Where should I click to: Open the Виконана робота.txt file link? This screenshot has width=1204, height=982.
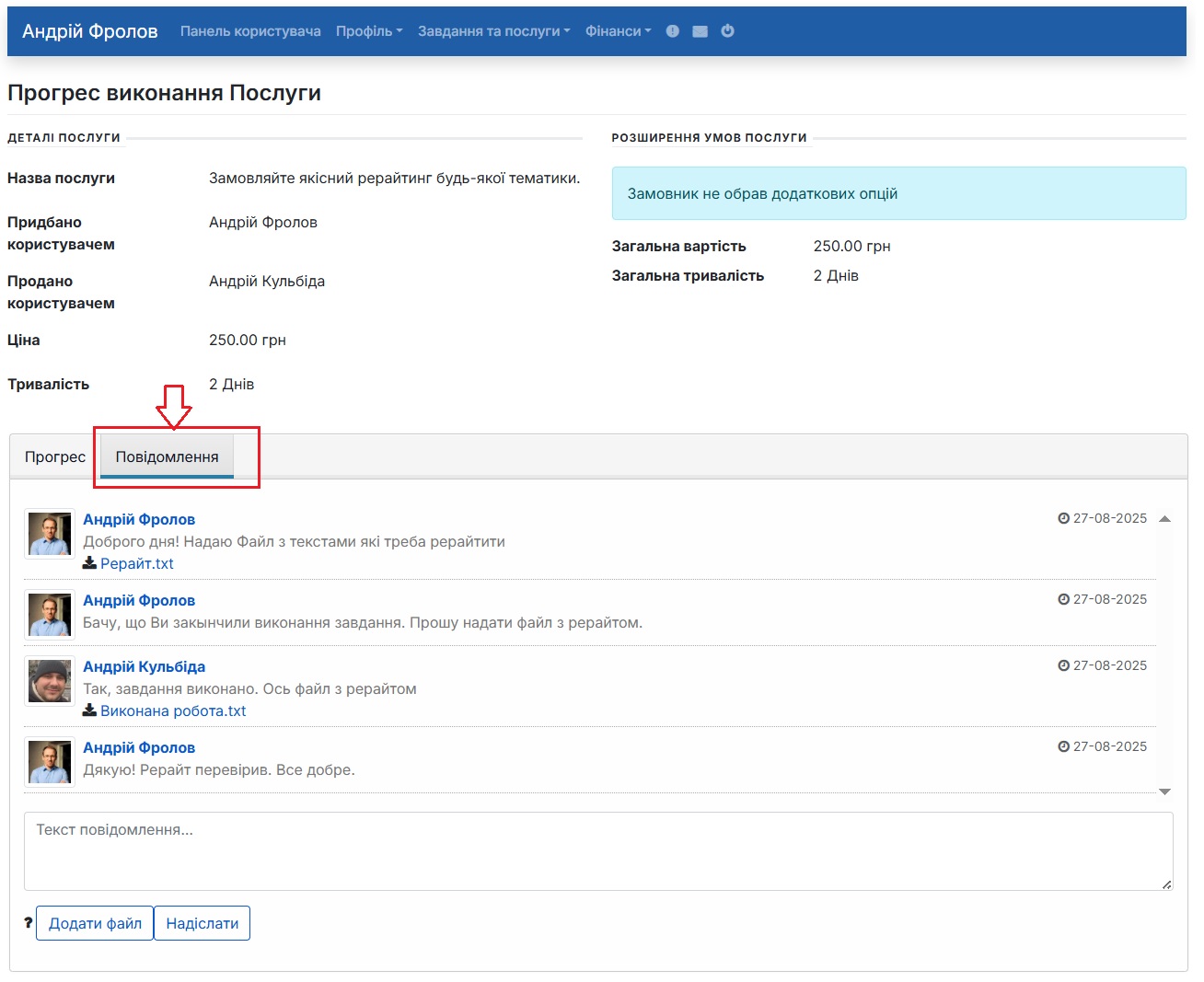click(x=173, y=711)
